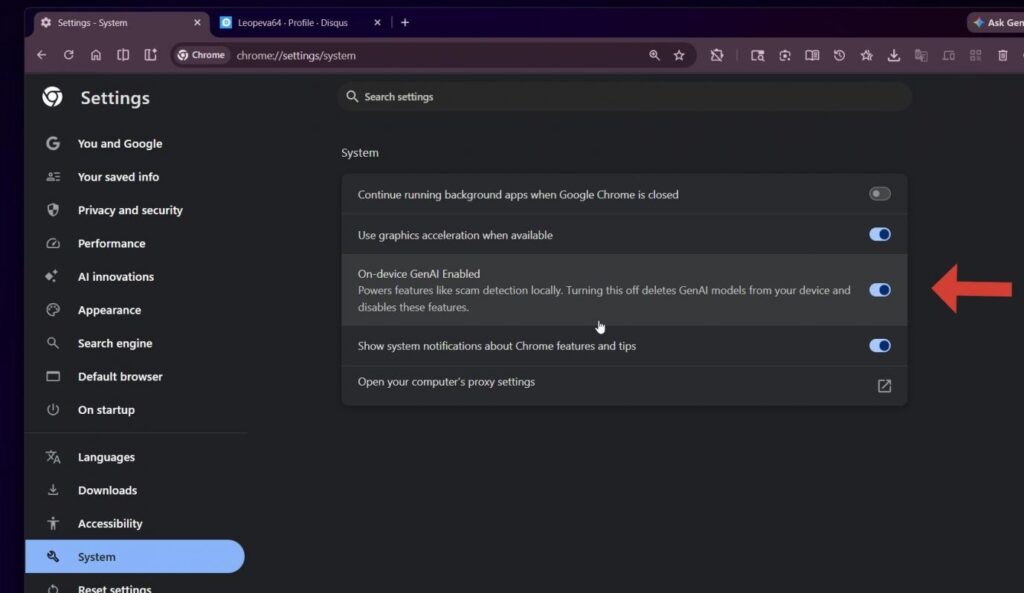Enter Reading mode via the book icon
Image resolution: width=1024 pixels, height=593 pixels.
[x=811, y=55]
